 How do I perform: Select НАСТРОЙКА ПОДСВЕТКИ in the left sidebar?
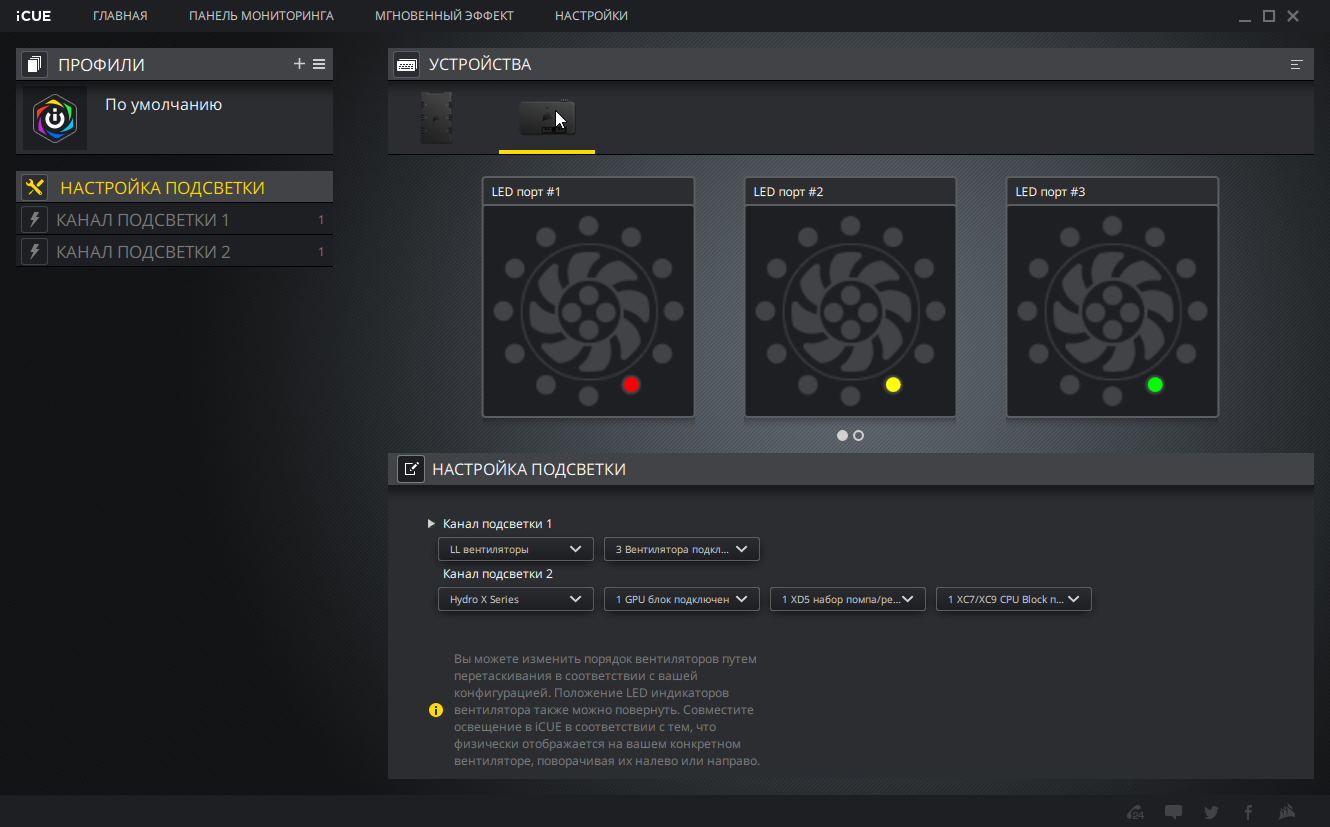point(174,188)
